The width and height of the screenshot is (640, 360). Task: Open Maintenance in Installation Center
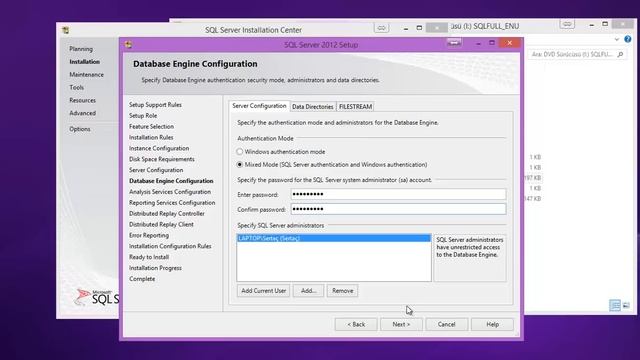87,75
